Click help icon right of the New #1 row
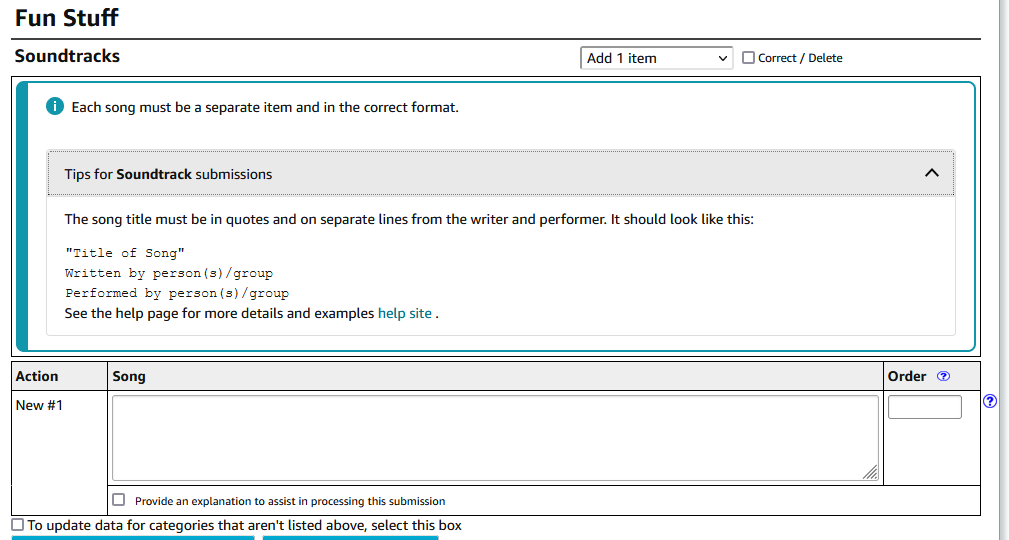 [989, 401]
